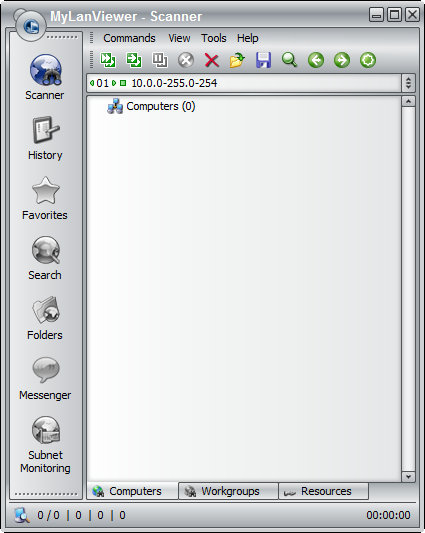Open the Search tool in sidebar

pos(45,258)
